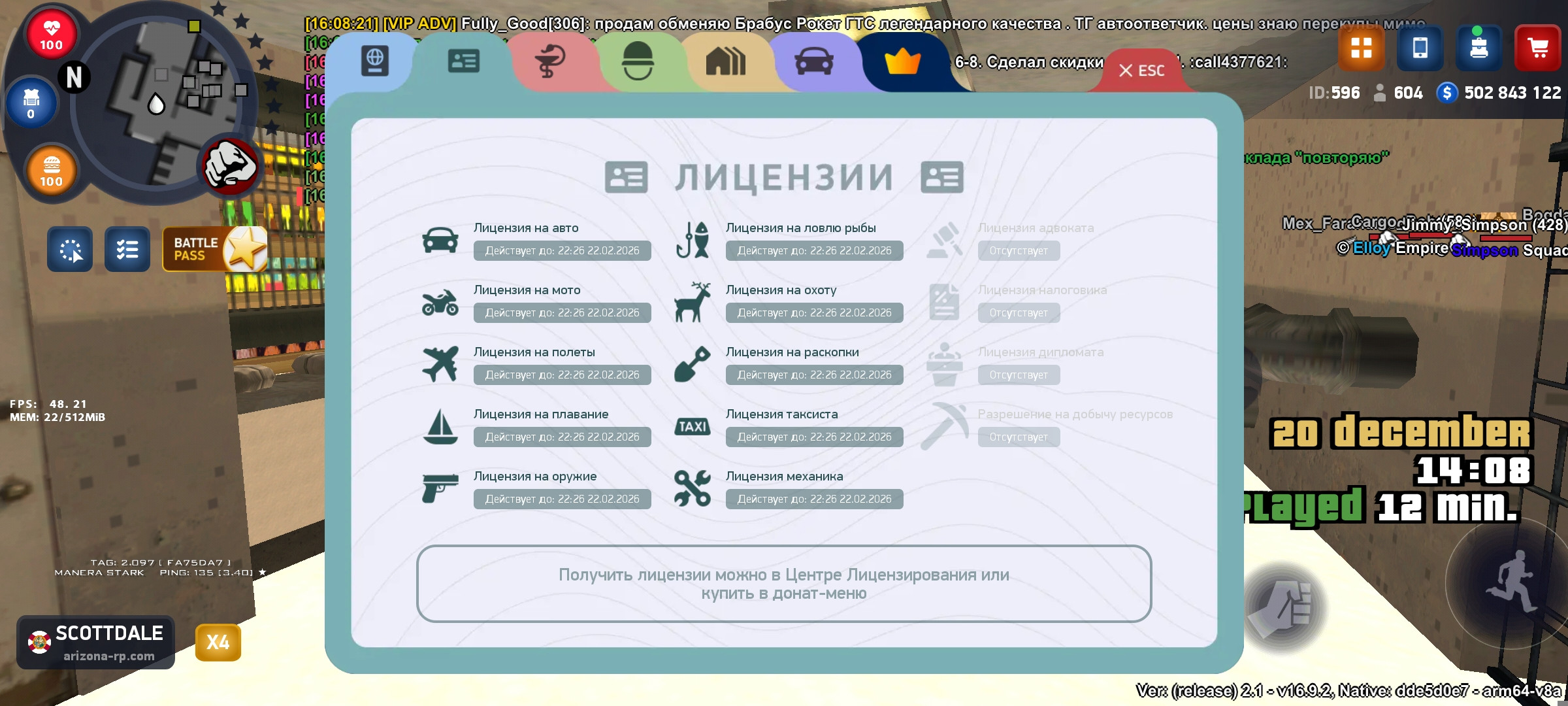The width and height of the screenshot is (1568, 706).
Task: Open the passport globe tab
Action: (x=375, y=61)
